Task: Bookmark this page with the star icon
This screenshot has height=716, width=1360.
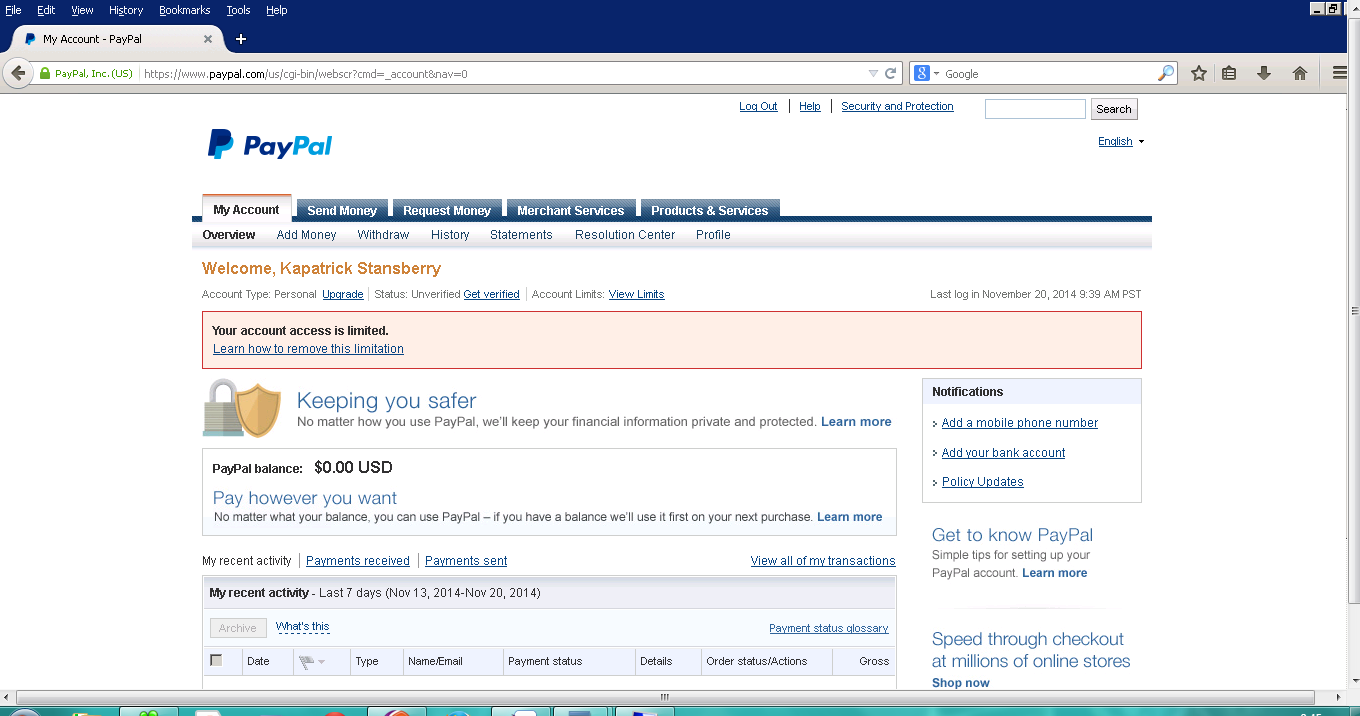Action: (x=1199, y=73)
